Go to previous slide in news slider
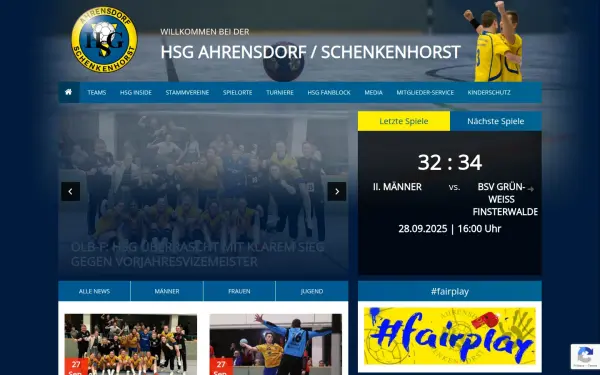The image size is (600, 375). click(x=71, y=191)
